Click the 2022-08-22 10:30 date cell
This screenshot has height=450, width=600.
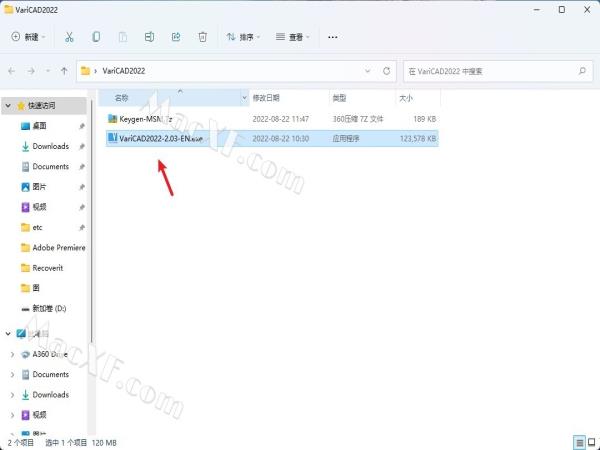pos(281,139)
